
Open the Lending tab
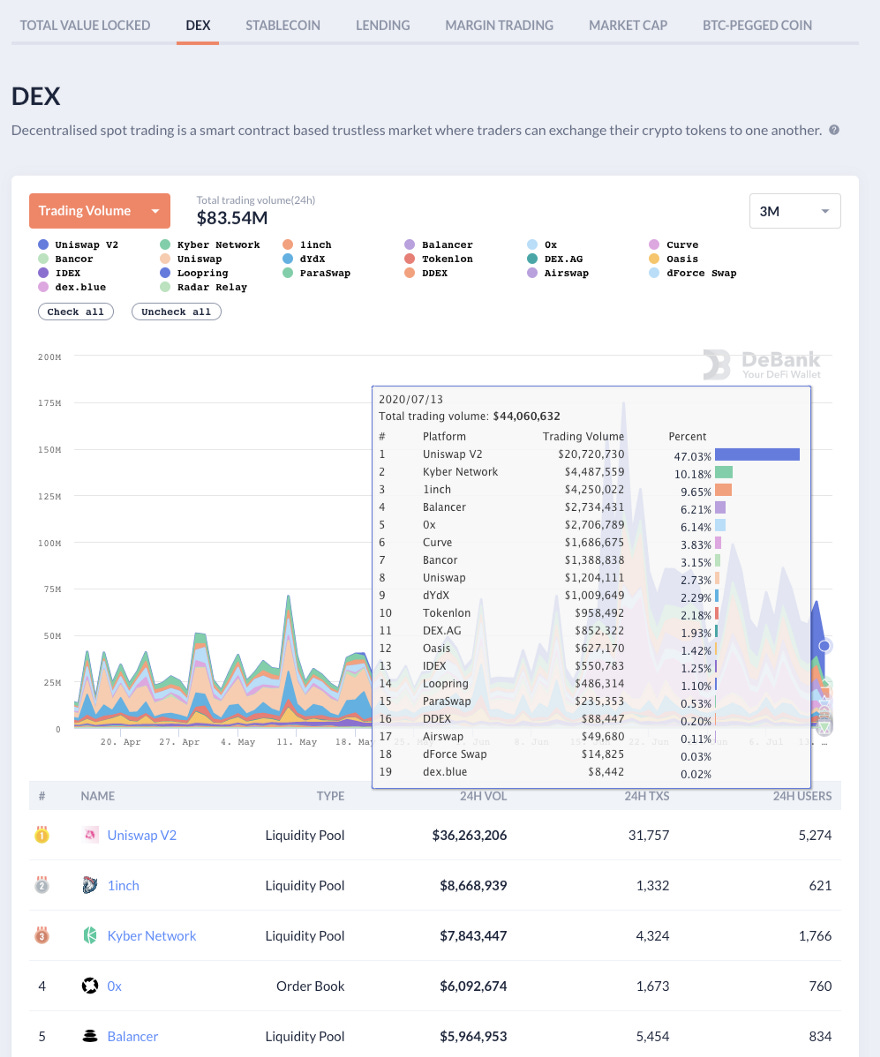pyautogui.click(x=382, y=25)
